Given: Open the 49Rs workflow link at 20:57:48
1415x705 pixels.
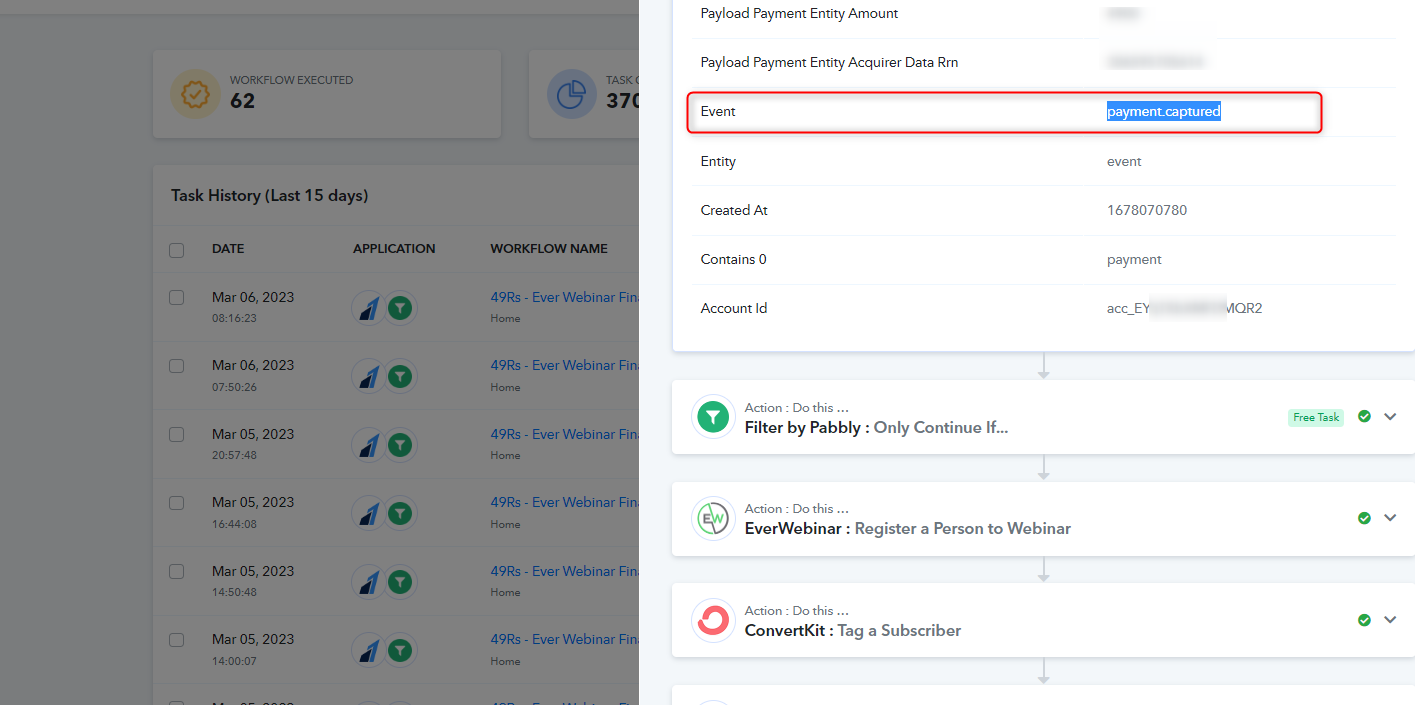Looking at the screenshot, I should [x=565, y=434].
